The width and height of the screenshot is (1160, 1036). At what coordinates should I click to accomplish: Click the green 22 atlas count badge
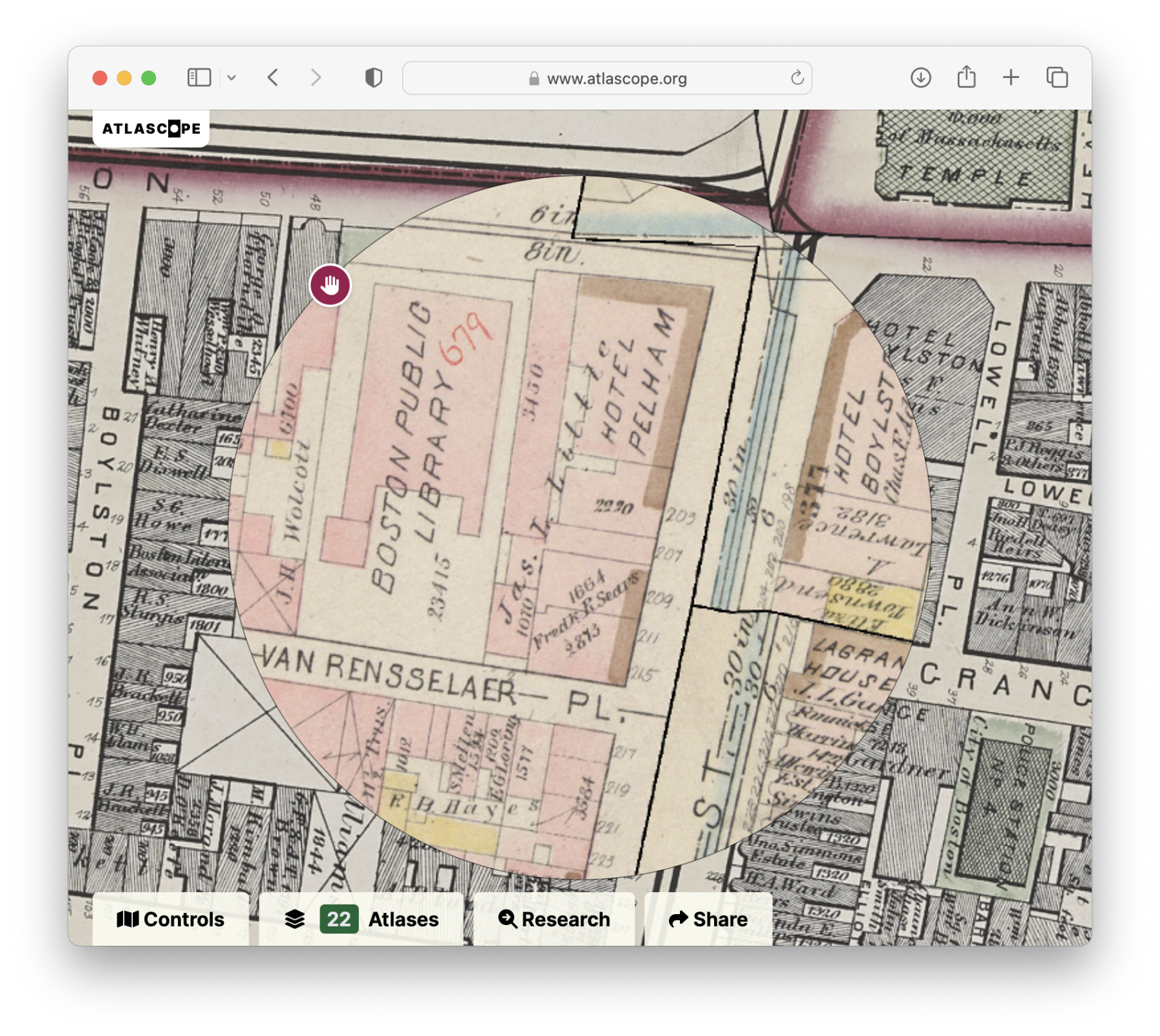pos(339,919)
